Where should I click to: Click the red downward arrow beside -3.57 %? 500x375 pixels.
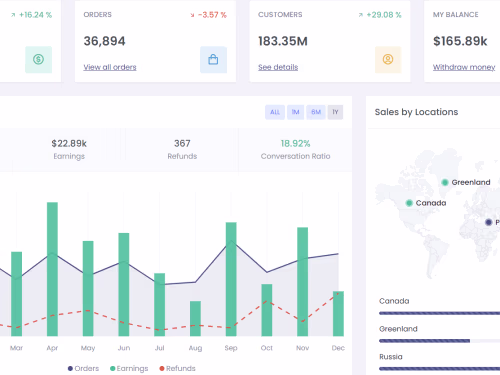point(192,15)
